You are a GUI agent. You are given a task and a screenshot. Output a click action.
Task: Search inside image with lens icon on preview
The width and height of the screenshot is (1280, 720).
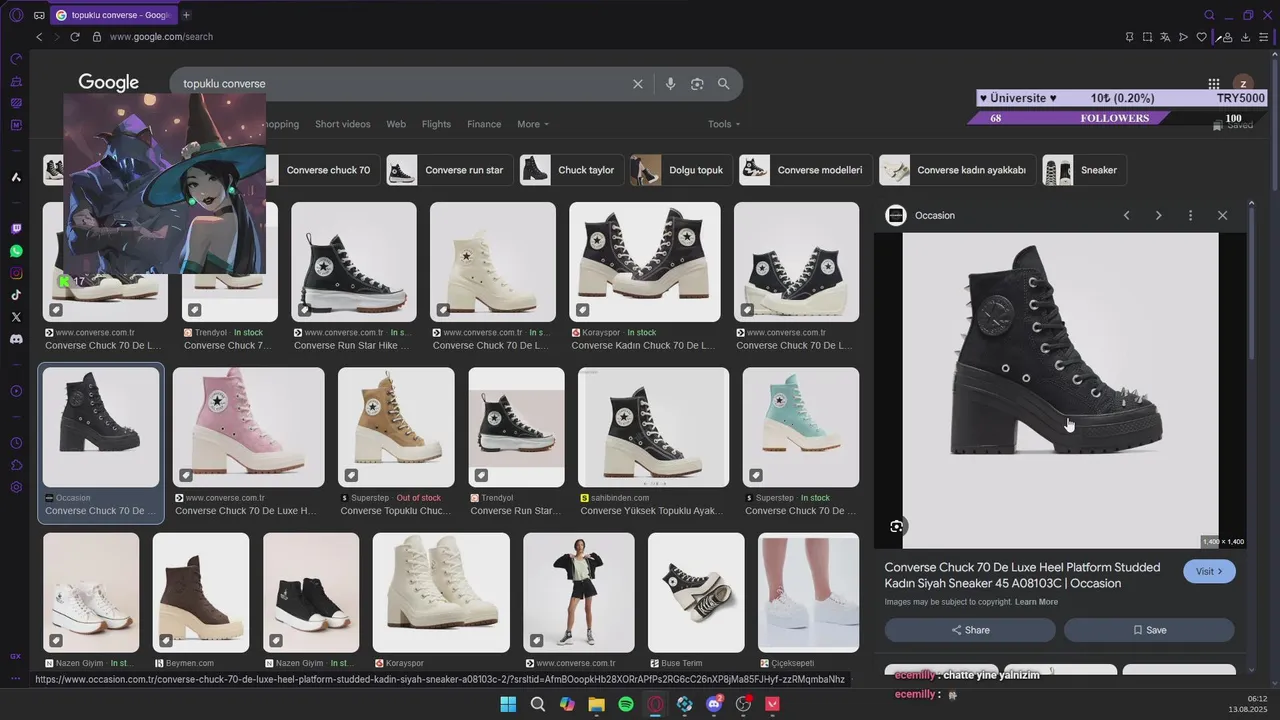[x=897, y=526]
